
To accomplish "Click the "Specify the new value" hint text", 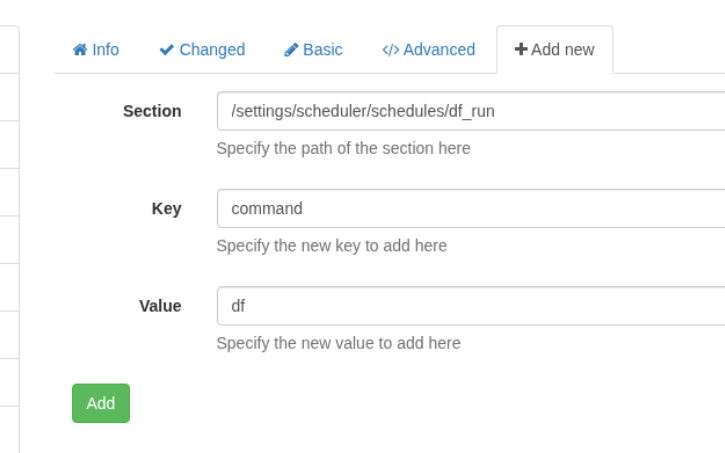I will [338, 343].
